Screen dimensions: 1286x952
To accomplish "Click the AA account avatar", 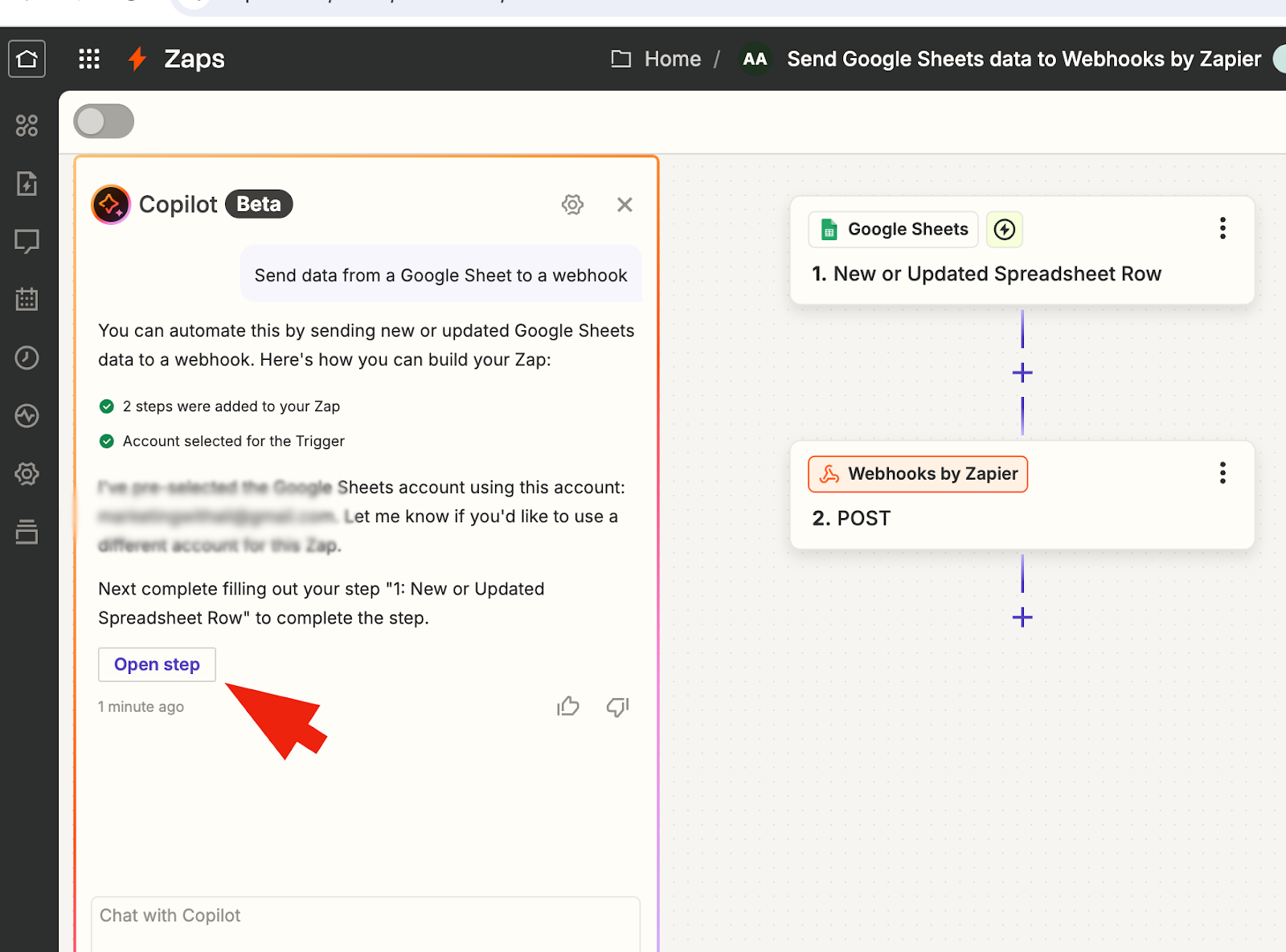I will pyautogui.click(x=755, y=59).
